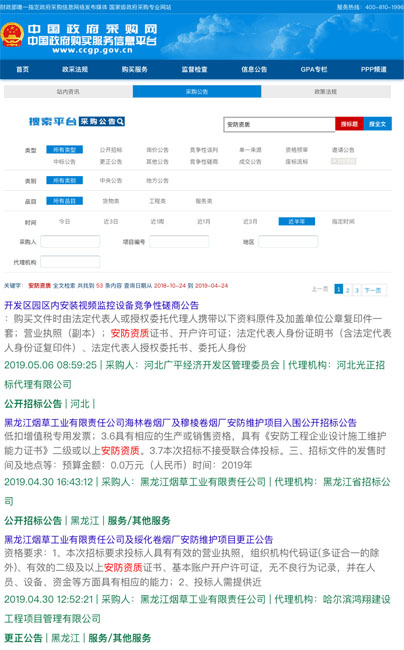The height and width of the screenshot is (650, 404).
Task: Click the 地区 input field
Action: [x=288, y=242]
